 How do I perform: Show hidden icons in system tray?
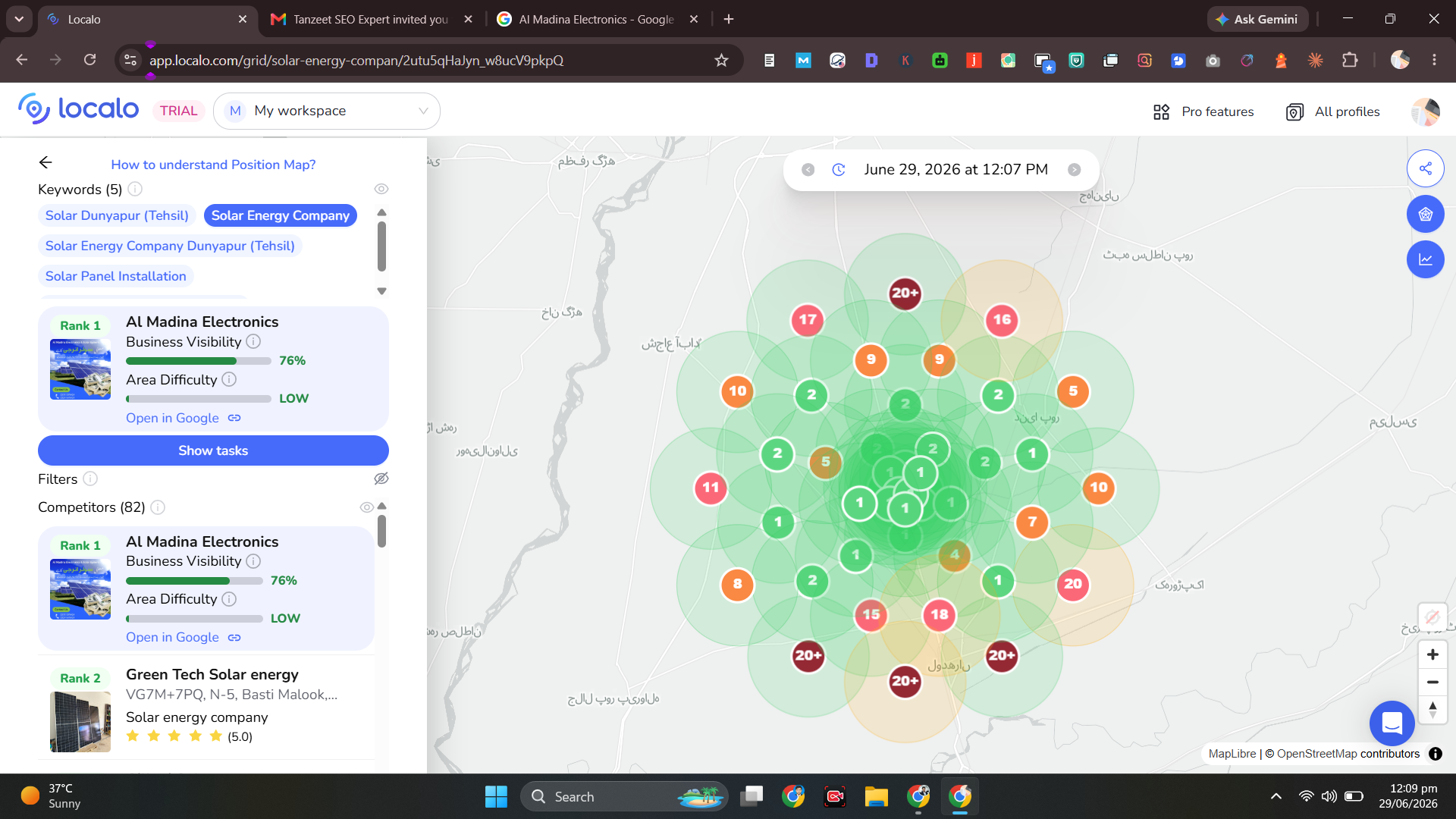click(x=1276, y=796)
